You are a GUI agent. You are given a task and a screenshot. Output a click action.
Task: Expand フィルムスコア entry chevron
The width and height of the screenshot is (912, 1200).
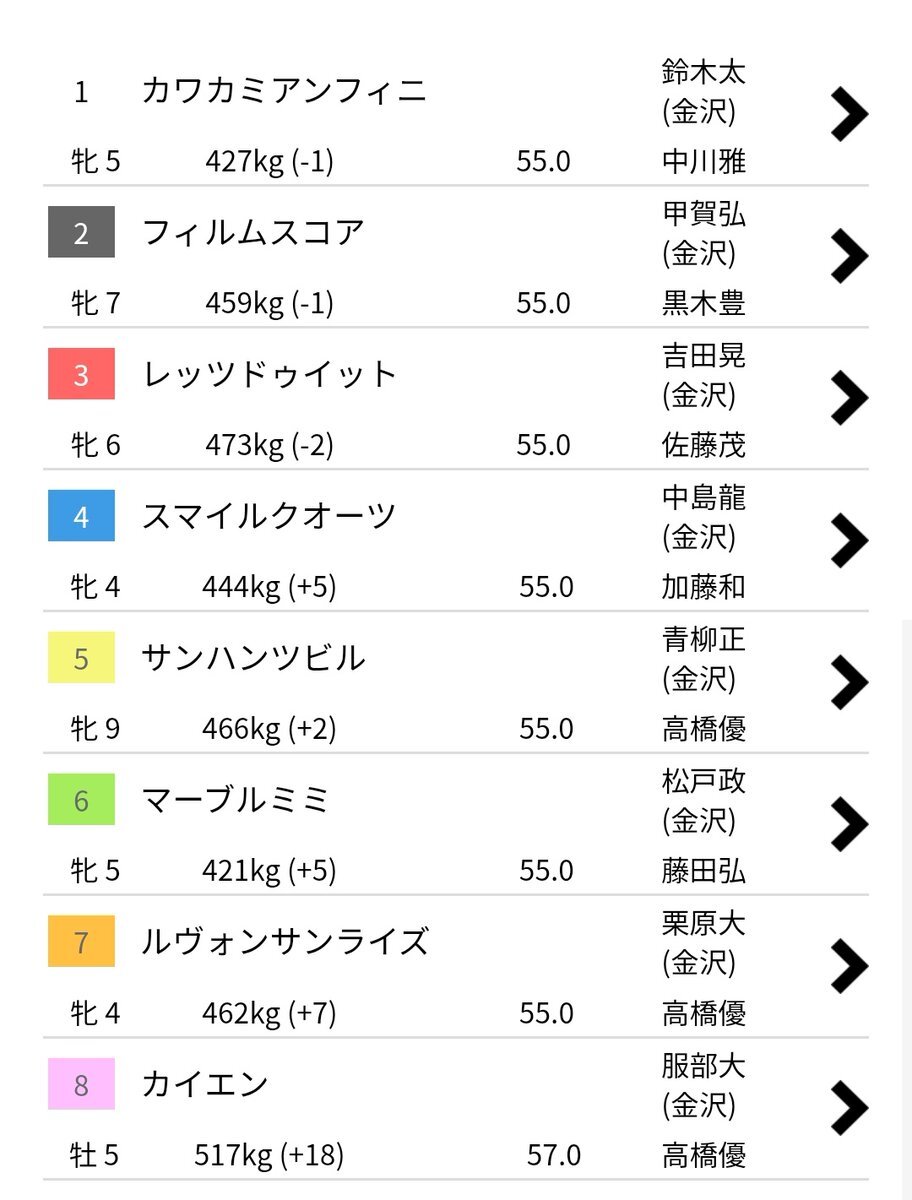(849, 257)
